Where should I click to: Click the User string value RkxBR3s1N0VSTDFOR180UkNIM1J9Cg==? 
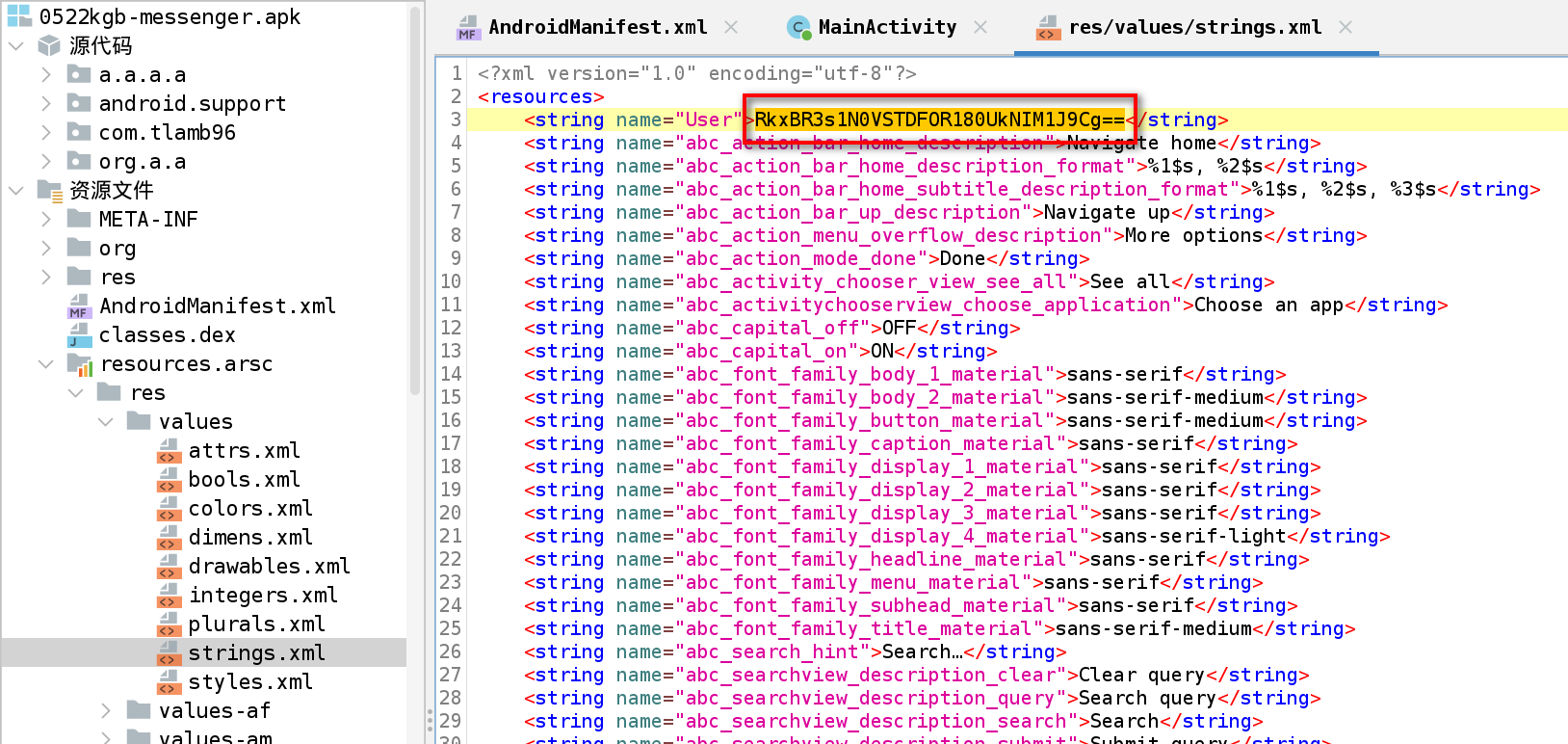tap(939, 120)
